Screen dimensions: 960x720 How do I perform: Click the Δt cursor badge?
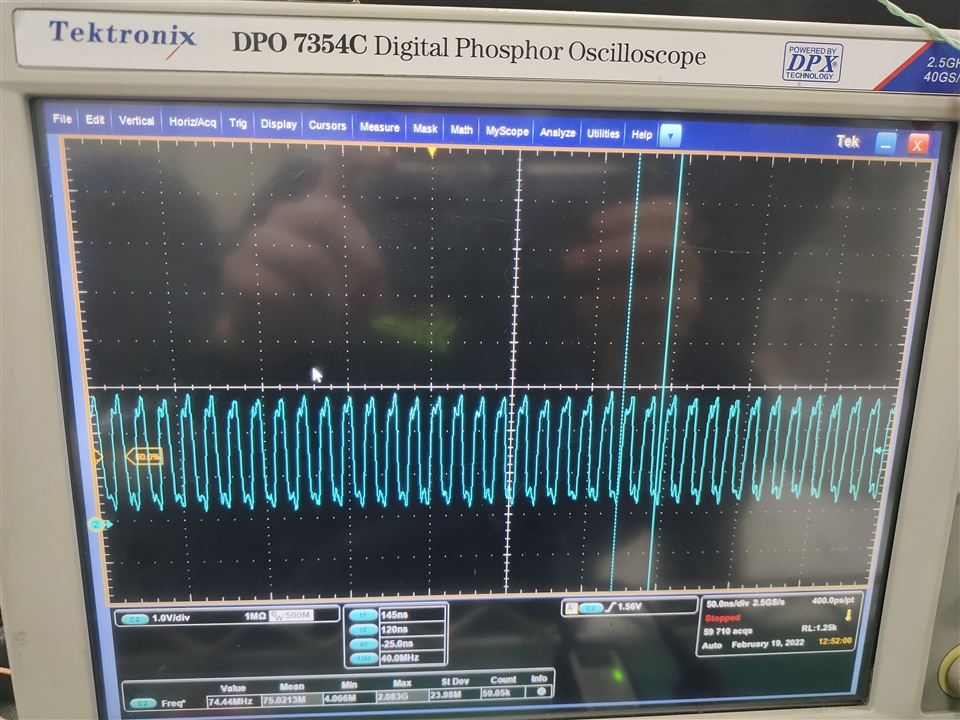point(363,645)
